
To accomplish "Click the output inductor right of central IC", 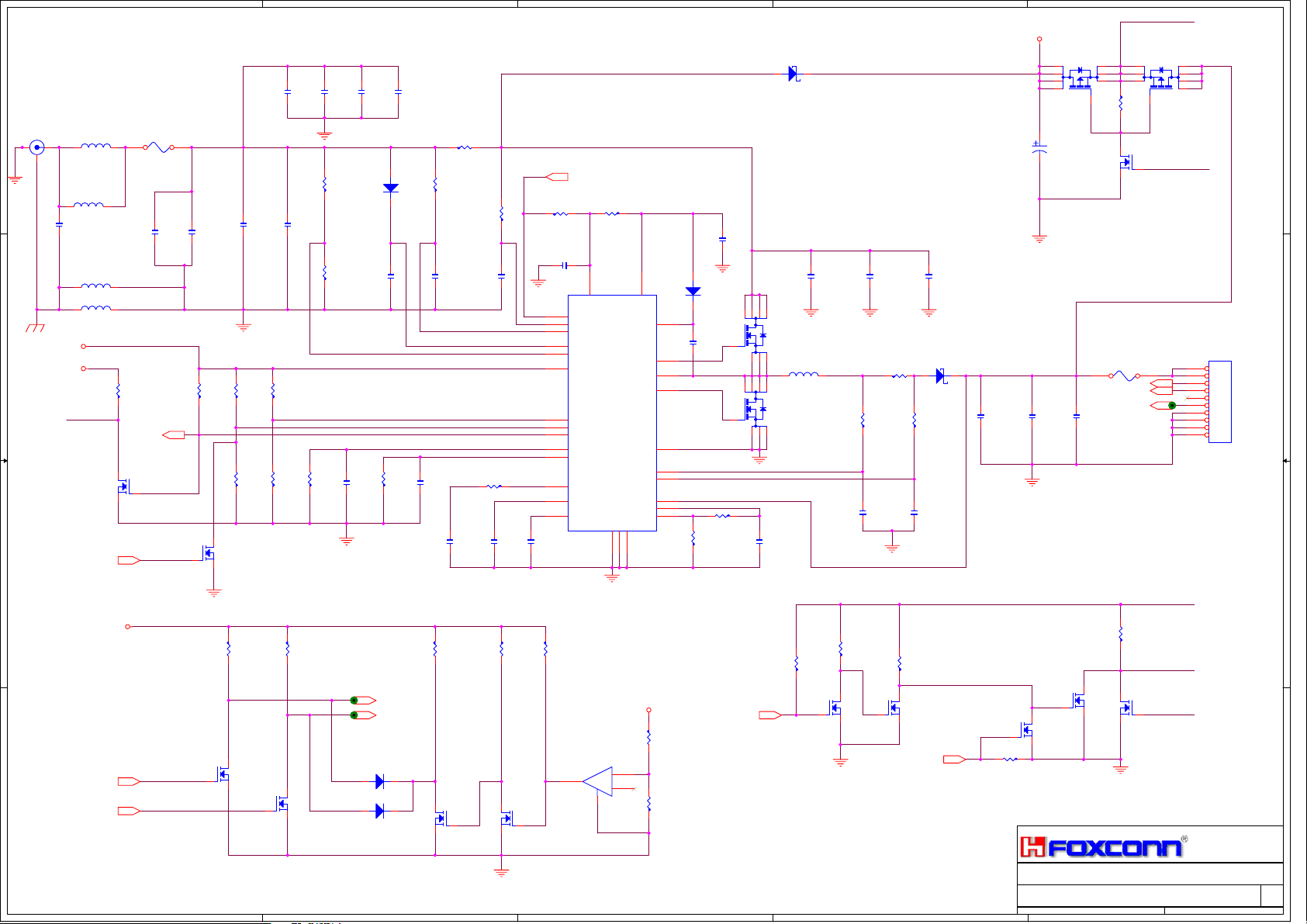I will [803, 375].
